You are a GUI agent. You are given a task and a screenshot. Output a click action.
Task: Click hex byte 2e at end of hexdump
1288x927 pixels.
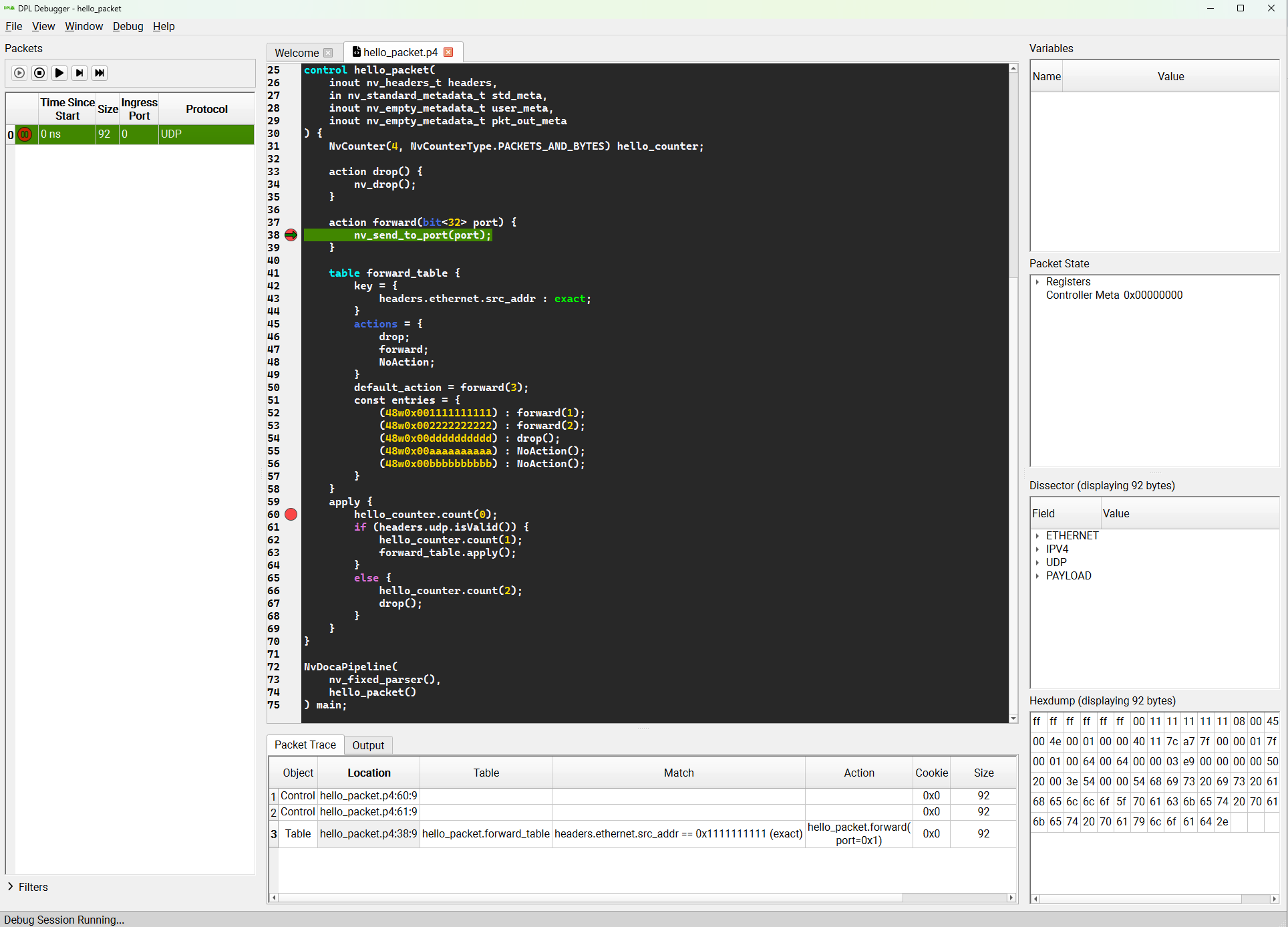[x=1222, y=821]
